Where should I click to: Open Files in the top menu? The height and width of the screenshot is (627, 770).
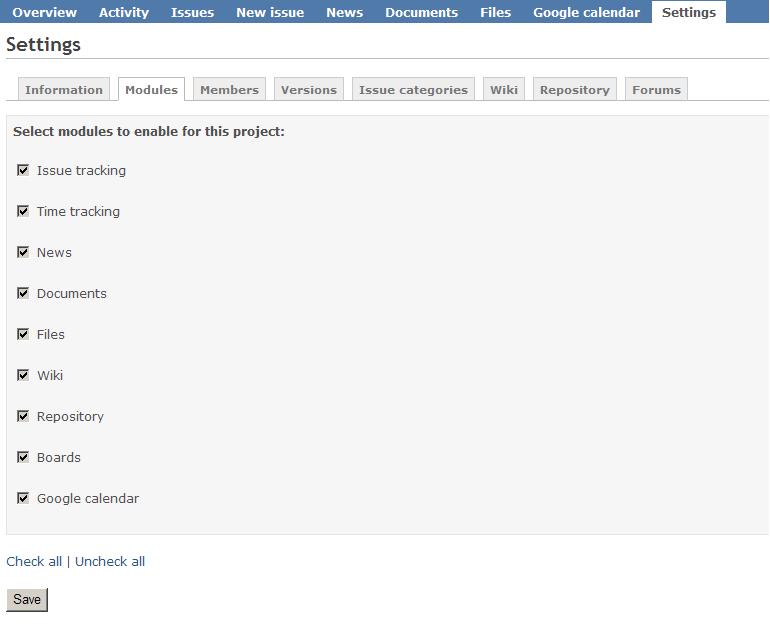coord(495,12)
